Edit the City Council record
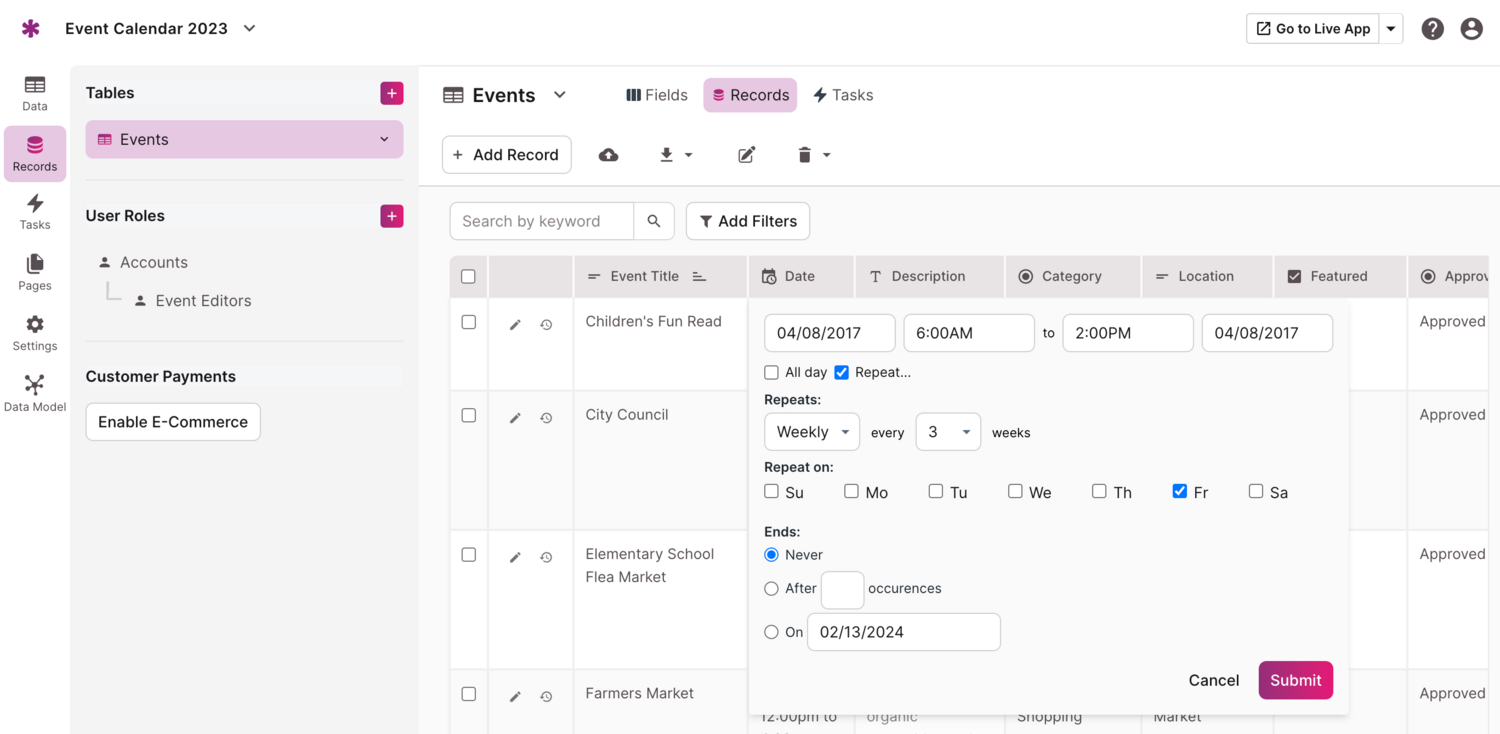 click(515, 417)
